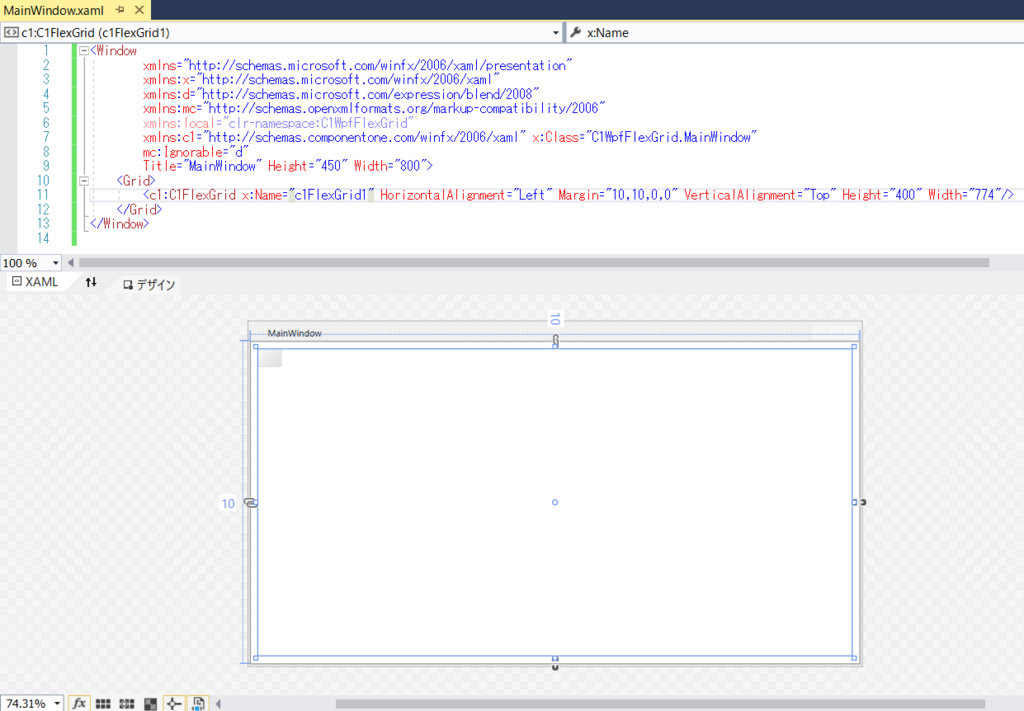Open the 74.31% designer zoom dropdown
The height and width of the screenshot is (711, 1024).
pos(57,703)
